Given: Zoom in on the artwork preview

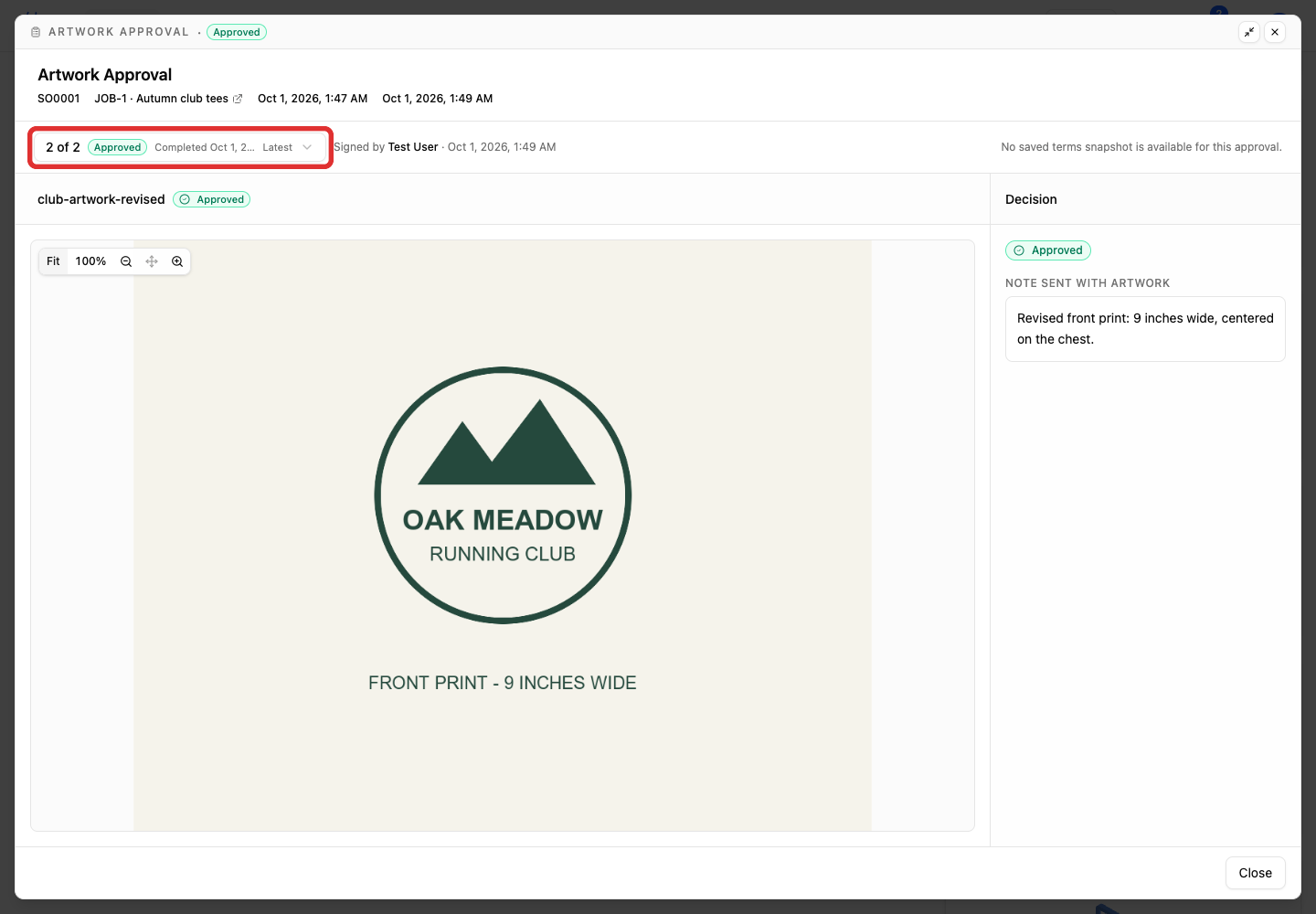Looking at the screenshot, I should (x=177, y=261).
